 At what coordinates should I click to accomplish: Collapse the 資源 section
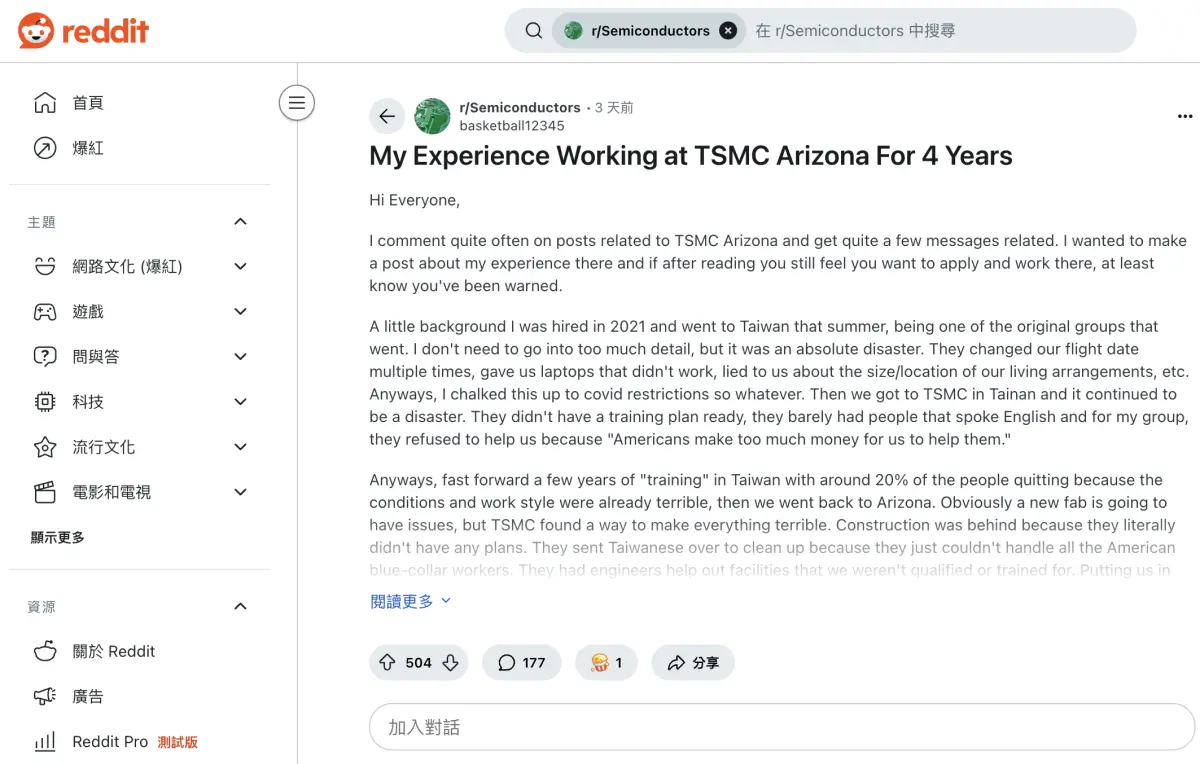(240, 606)
